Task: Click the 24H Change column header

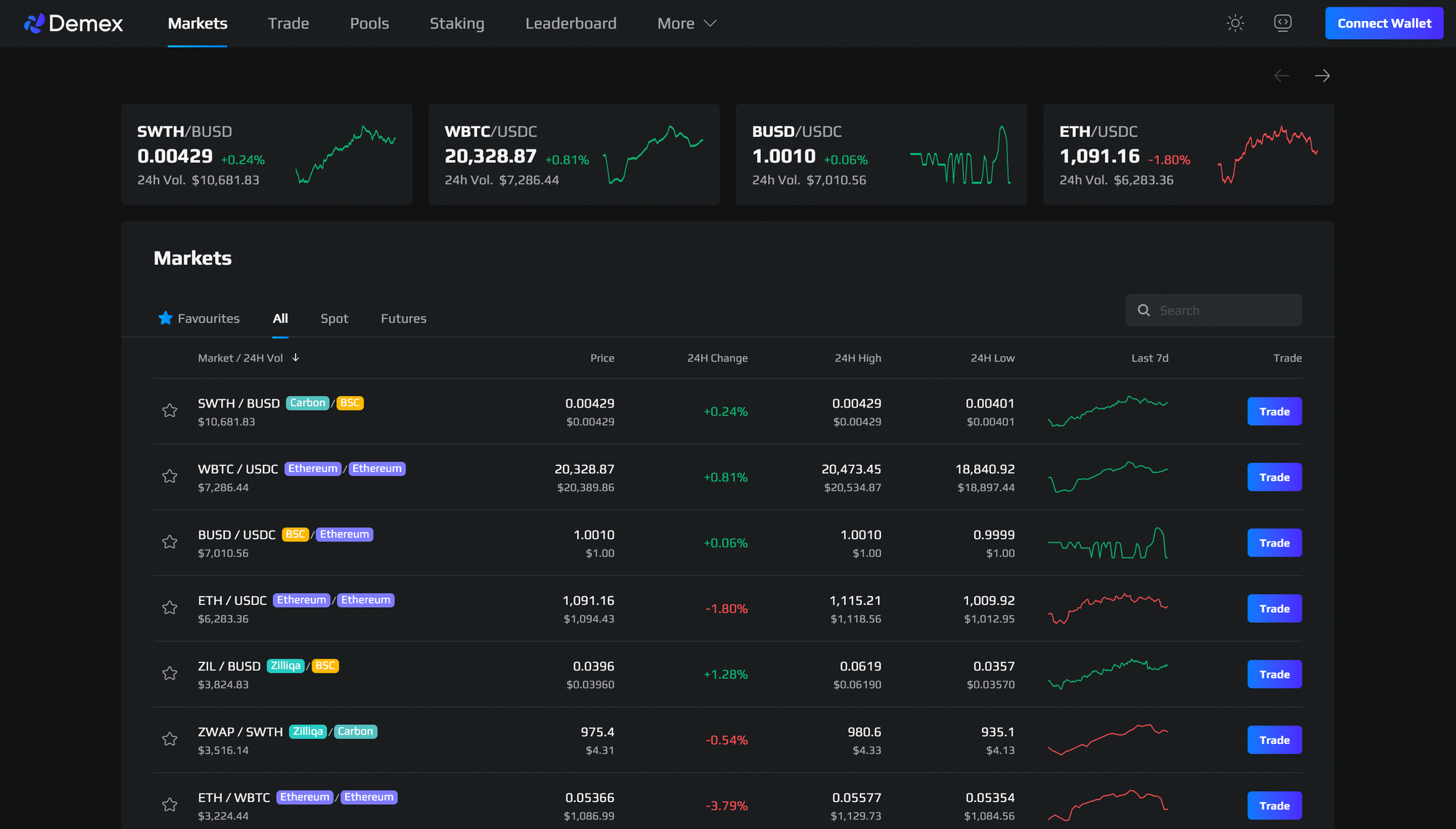Action: tap(717, 358)
